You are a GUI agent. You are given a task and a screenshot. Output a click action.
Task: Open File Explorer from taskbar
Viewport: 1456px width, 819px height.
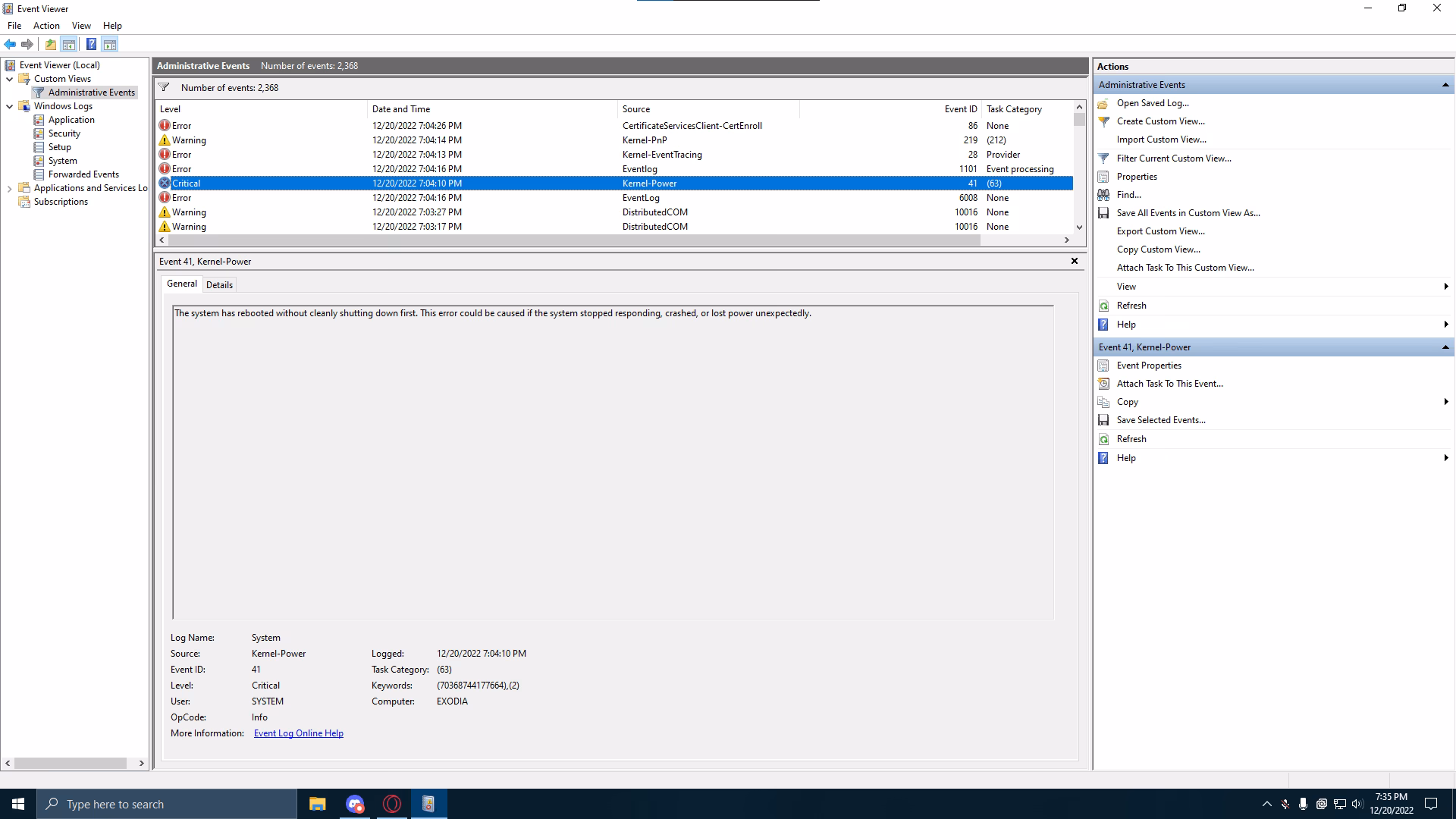318,804
